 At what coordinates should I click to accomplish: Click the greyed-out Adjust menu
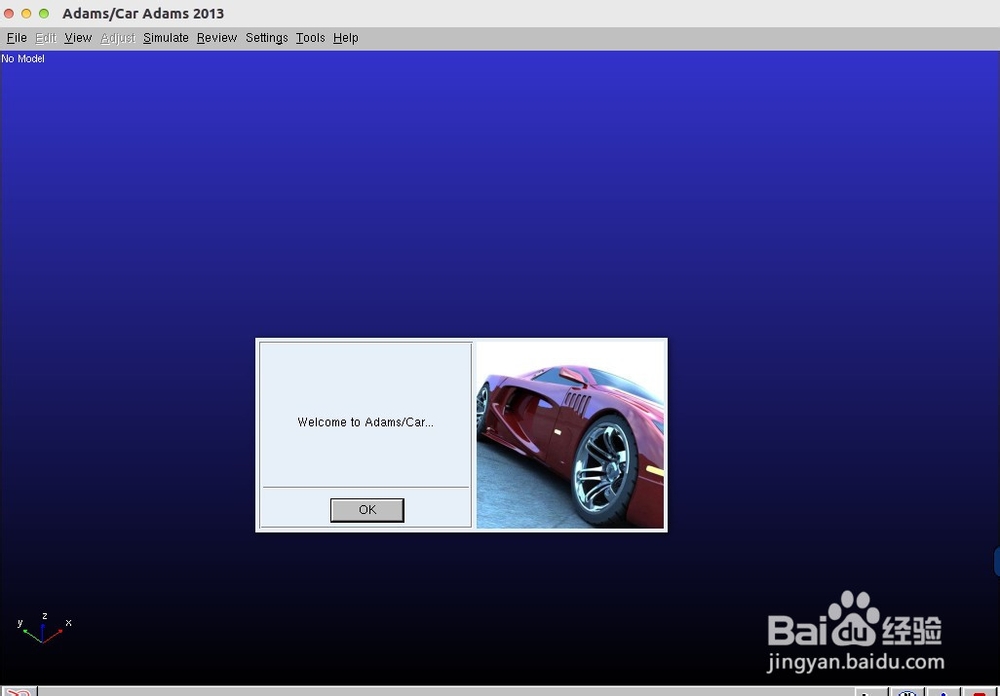click(118, 38)
